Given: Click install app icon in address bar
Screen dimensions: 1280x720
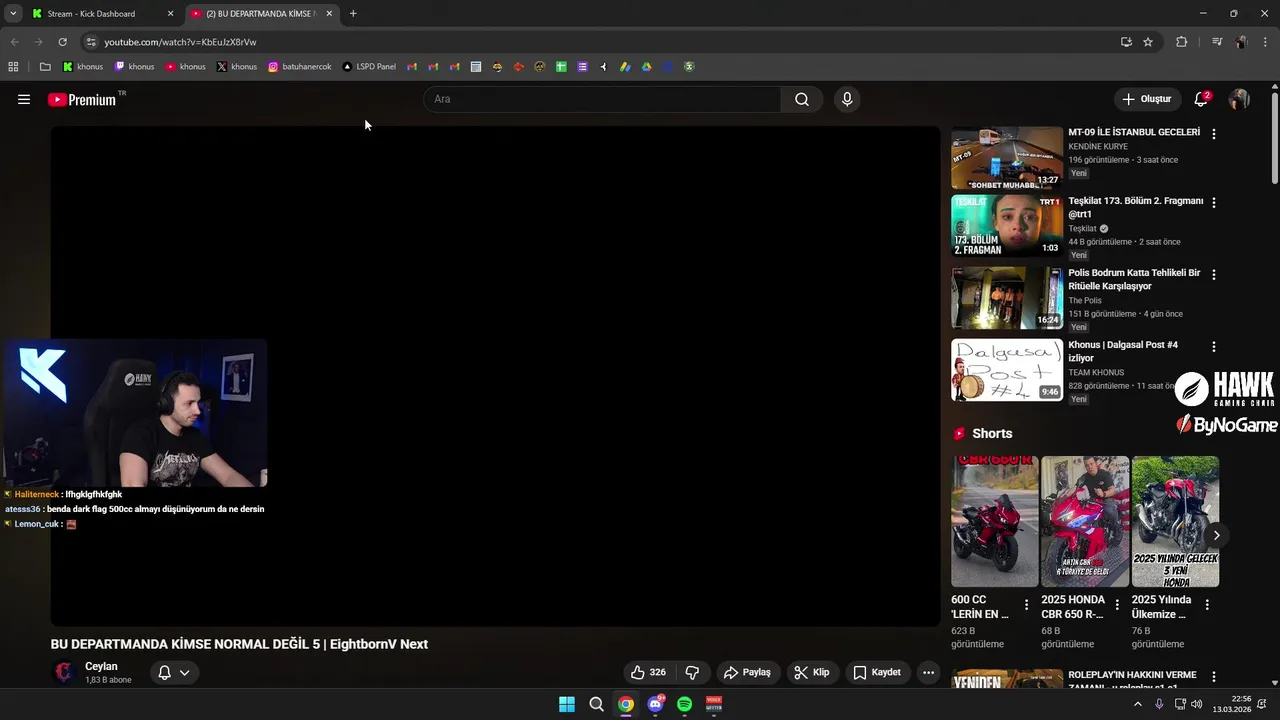Looking at the screenshot, I should (1126, 42).
